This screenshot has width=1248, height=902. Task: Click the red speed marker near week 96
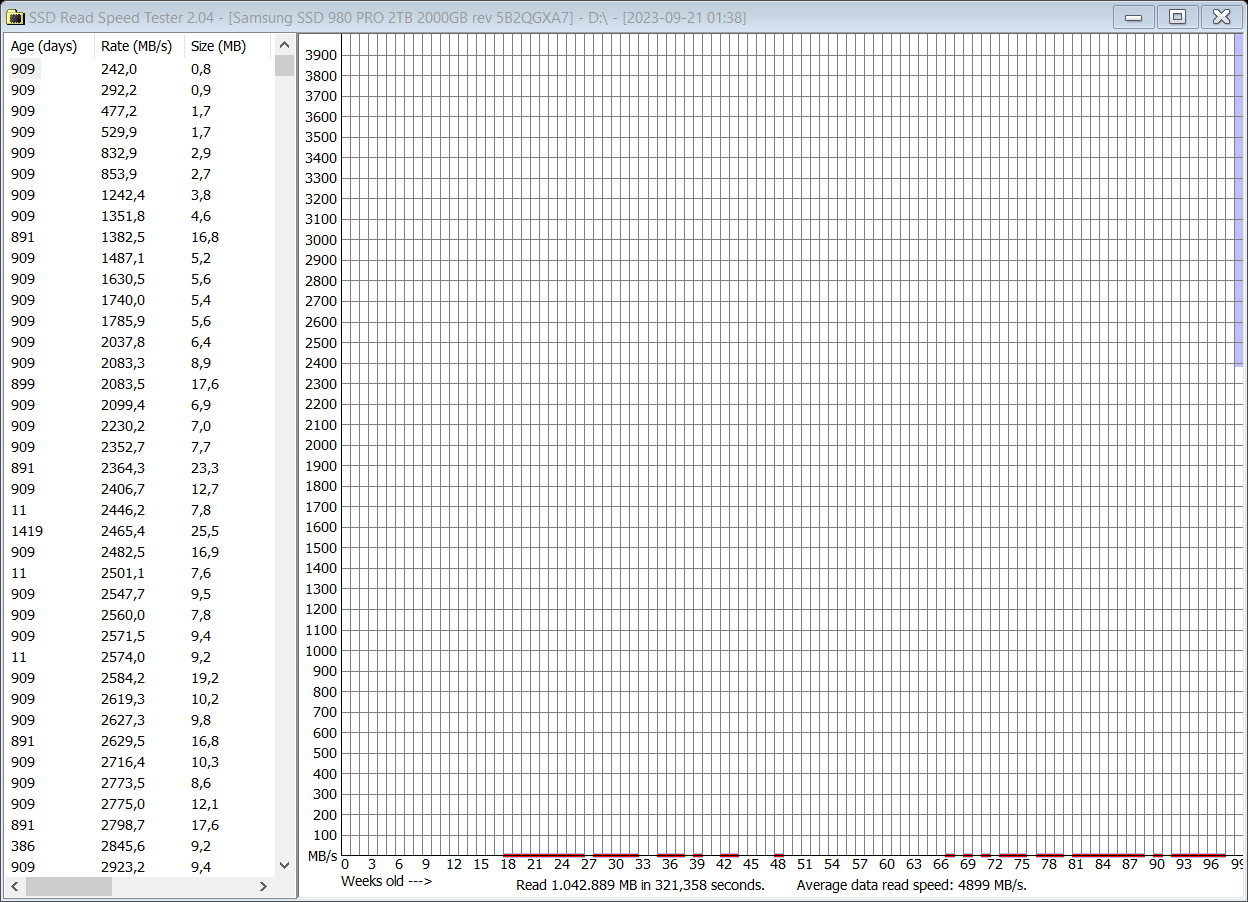click(x=1213, y=855)
